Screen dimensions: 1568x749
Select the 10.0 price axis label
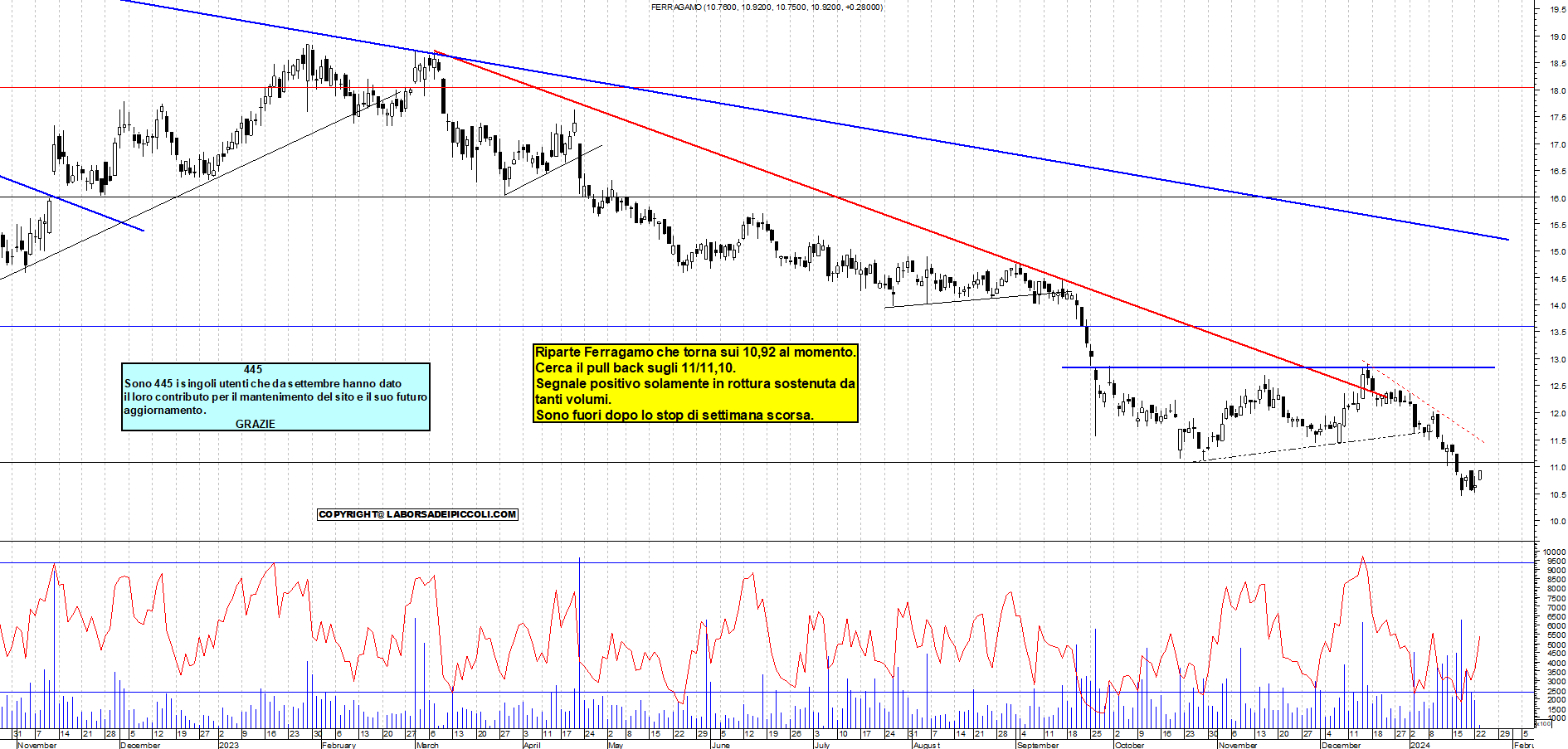point(1556,522)
